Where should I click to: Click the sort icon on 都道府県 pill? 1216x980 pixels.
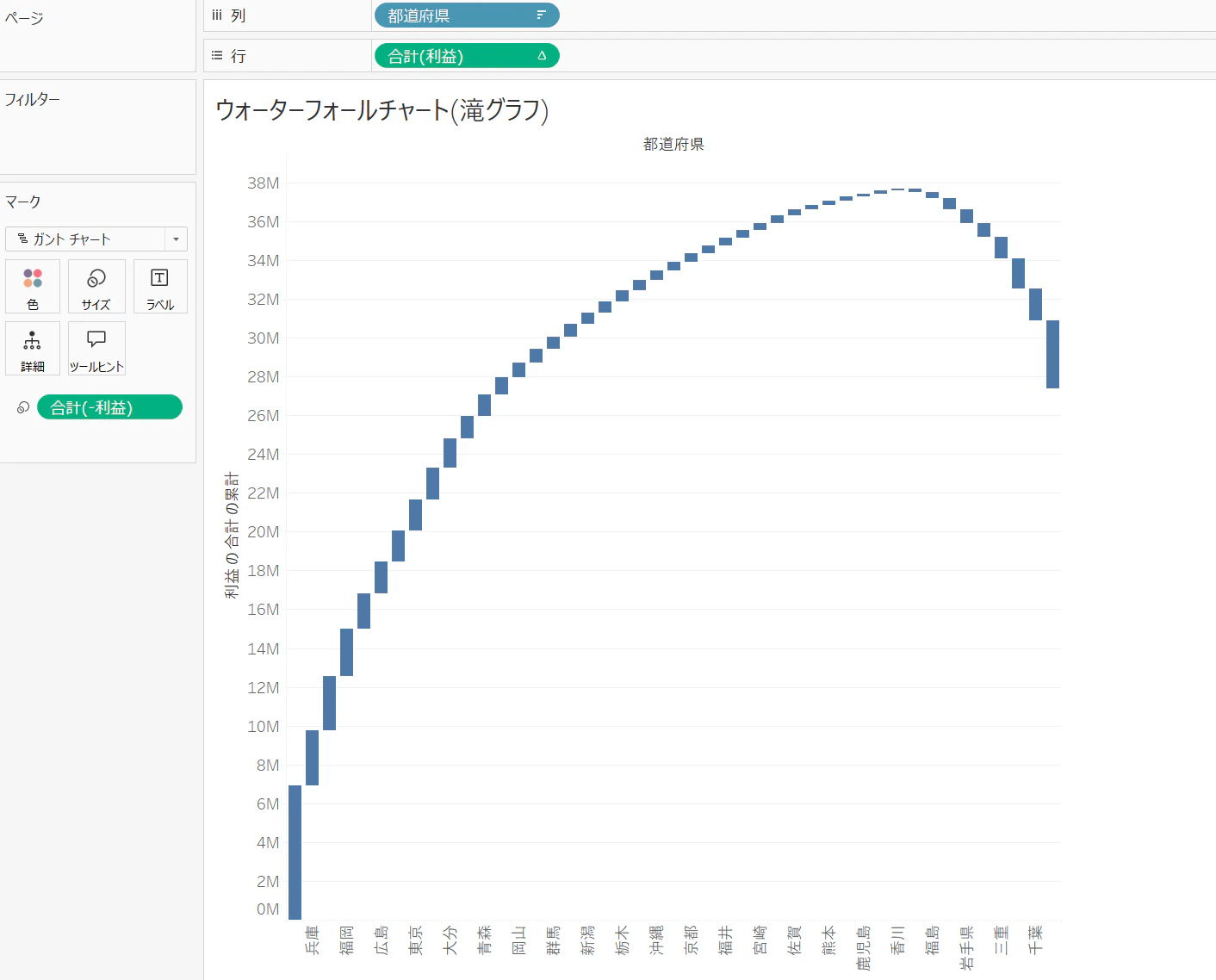coord(541,15)
